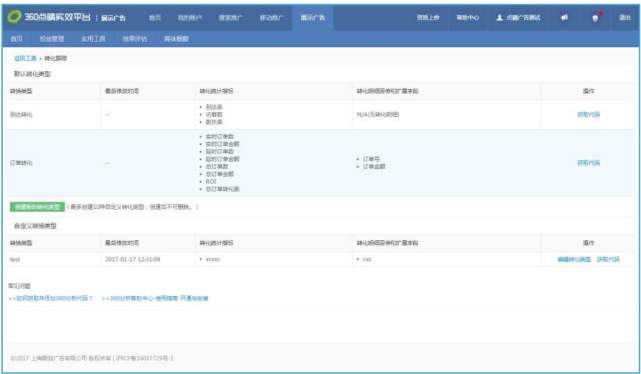641x374 pixels.
Task: Select the "test" custom conversion type cell
Action: pos(15,259)
